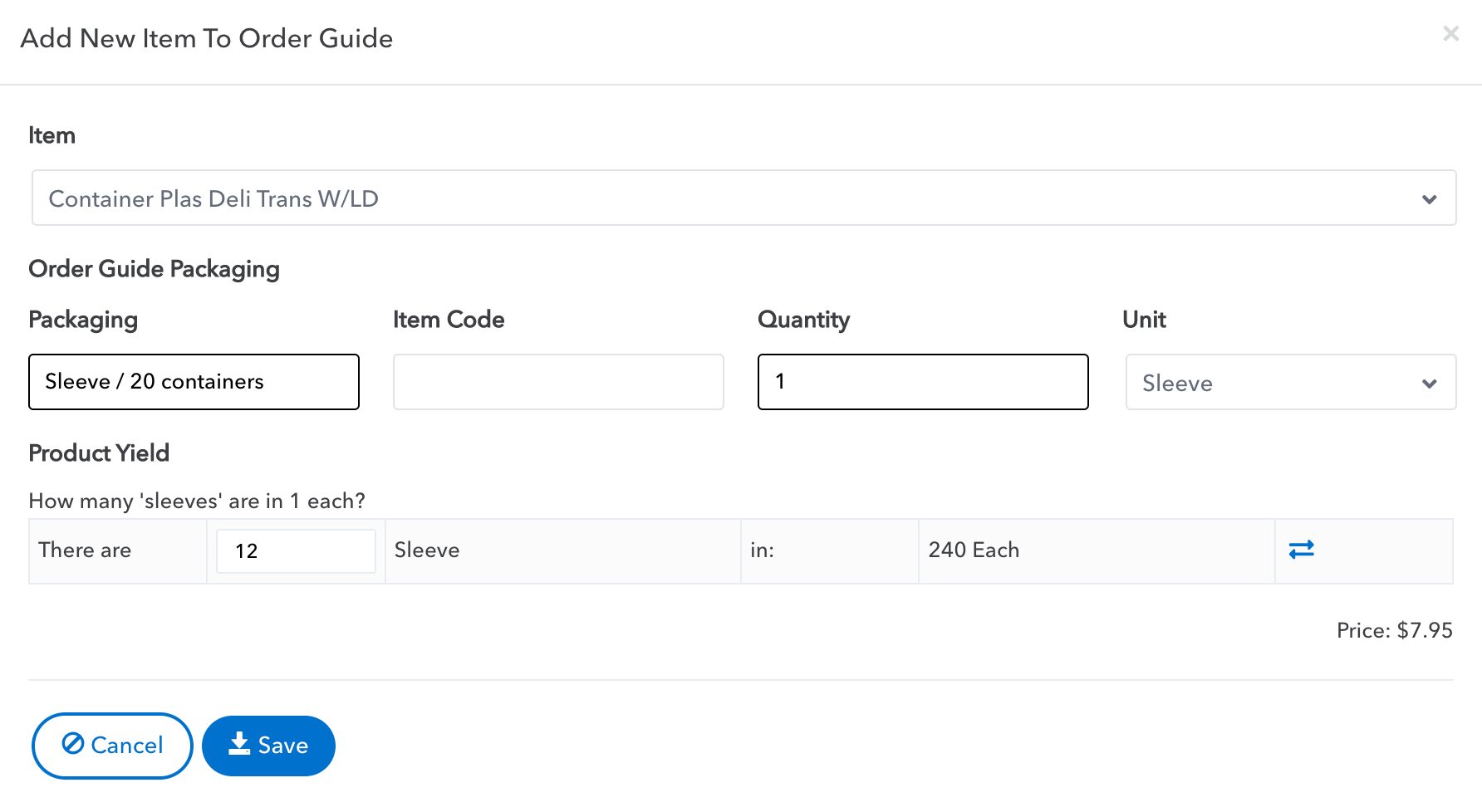
Task: Click the chevron on the Unit dropdown
Action: click(1430, 383)
